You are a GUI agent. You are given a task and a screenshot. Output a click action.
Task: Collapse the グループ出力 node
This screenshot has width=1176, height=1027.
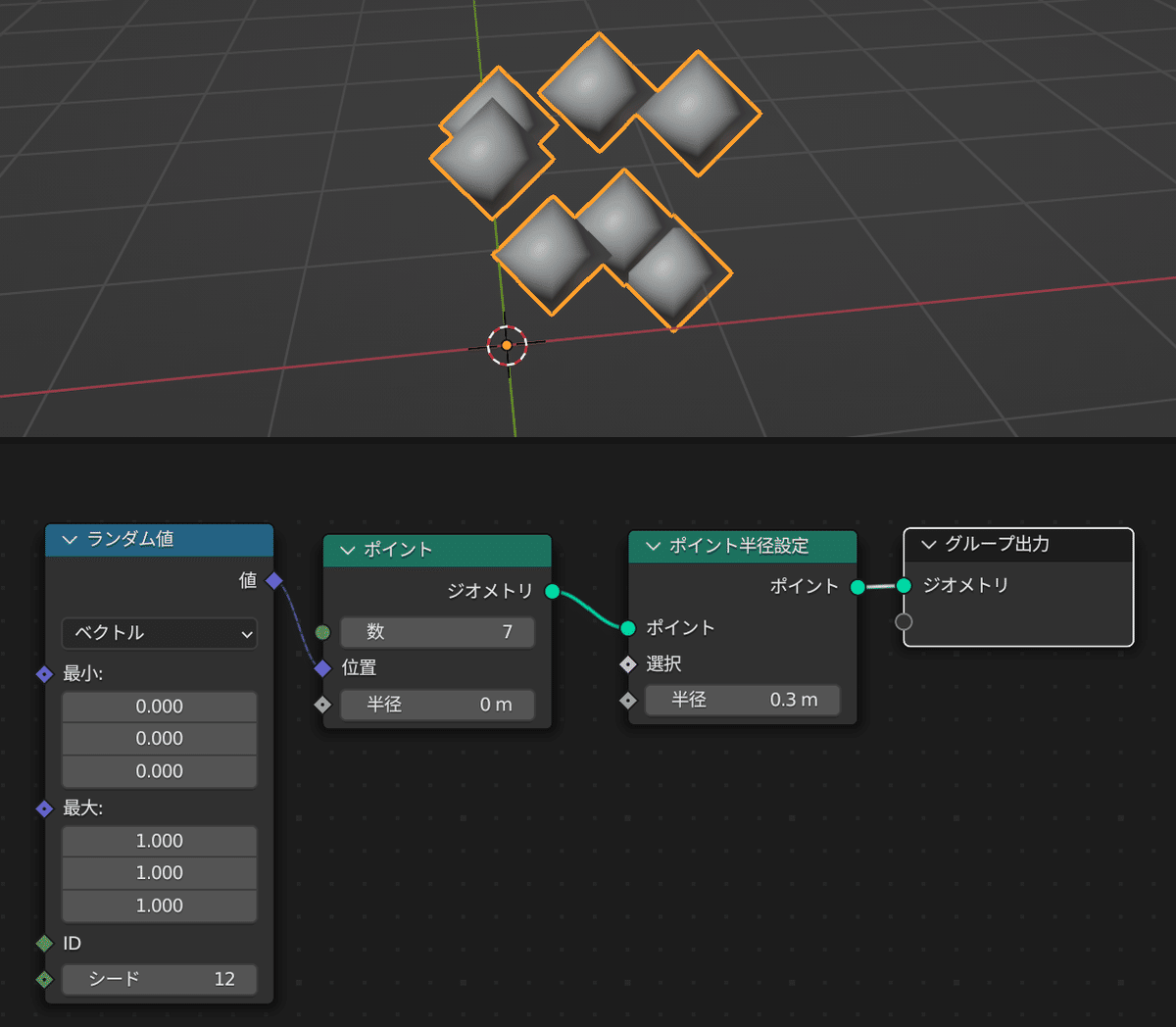click(x=929, y=544)
